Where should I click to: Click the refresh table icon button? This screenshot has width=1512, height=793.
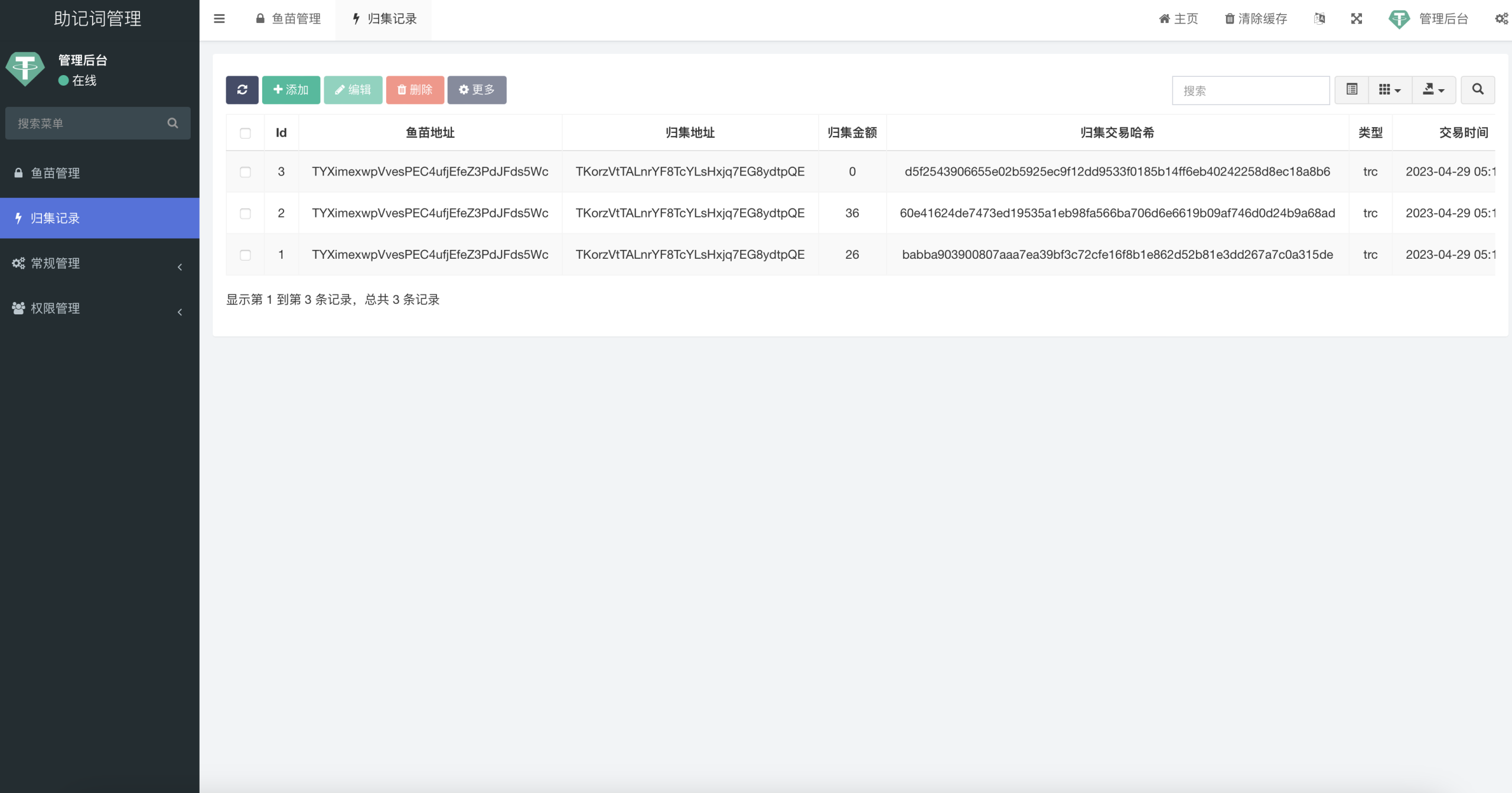(242, 90)
